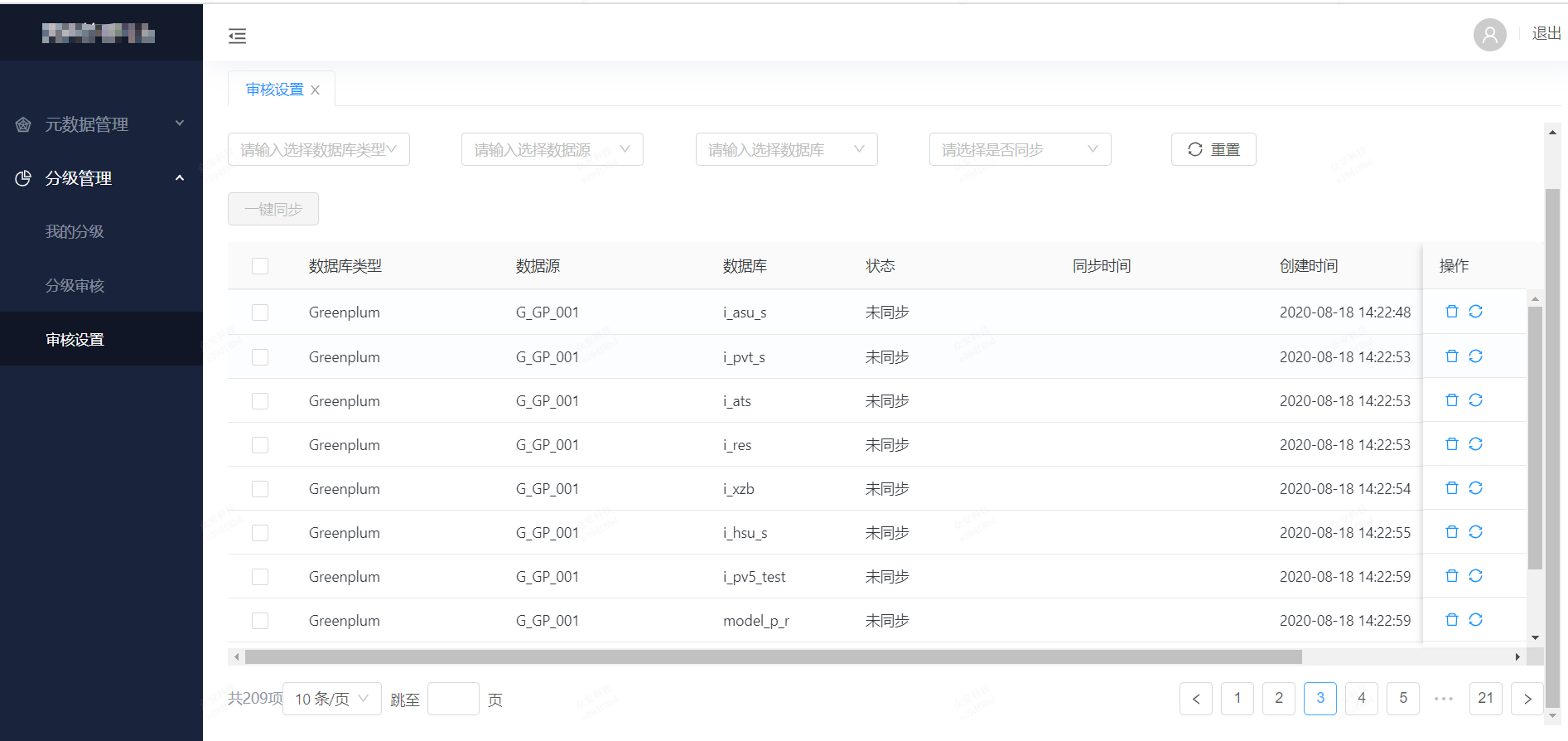
Task: Click 退出 to log out
Action: pos(1546,34)
